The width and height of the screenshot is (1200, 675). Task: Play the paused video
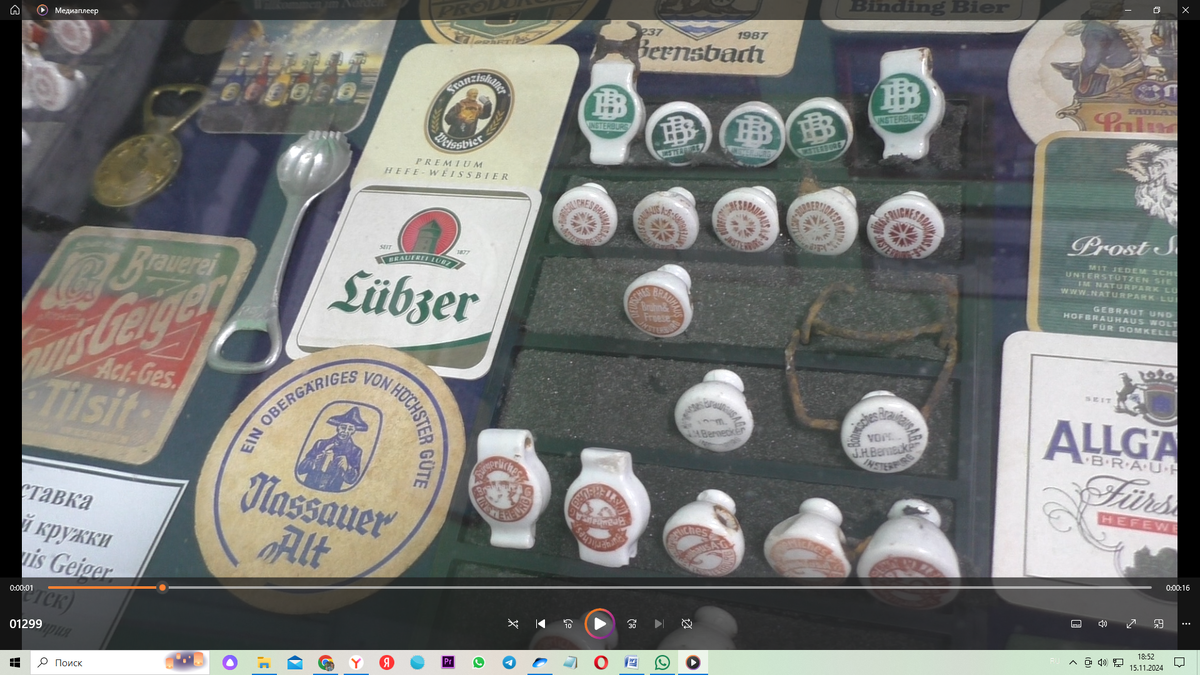click(599, 623)
